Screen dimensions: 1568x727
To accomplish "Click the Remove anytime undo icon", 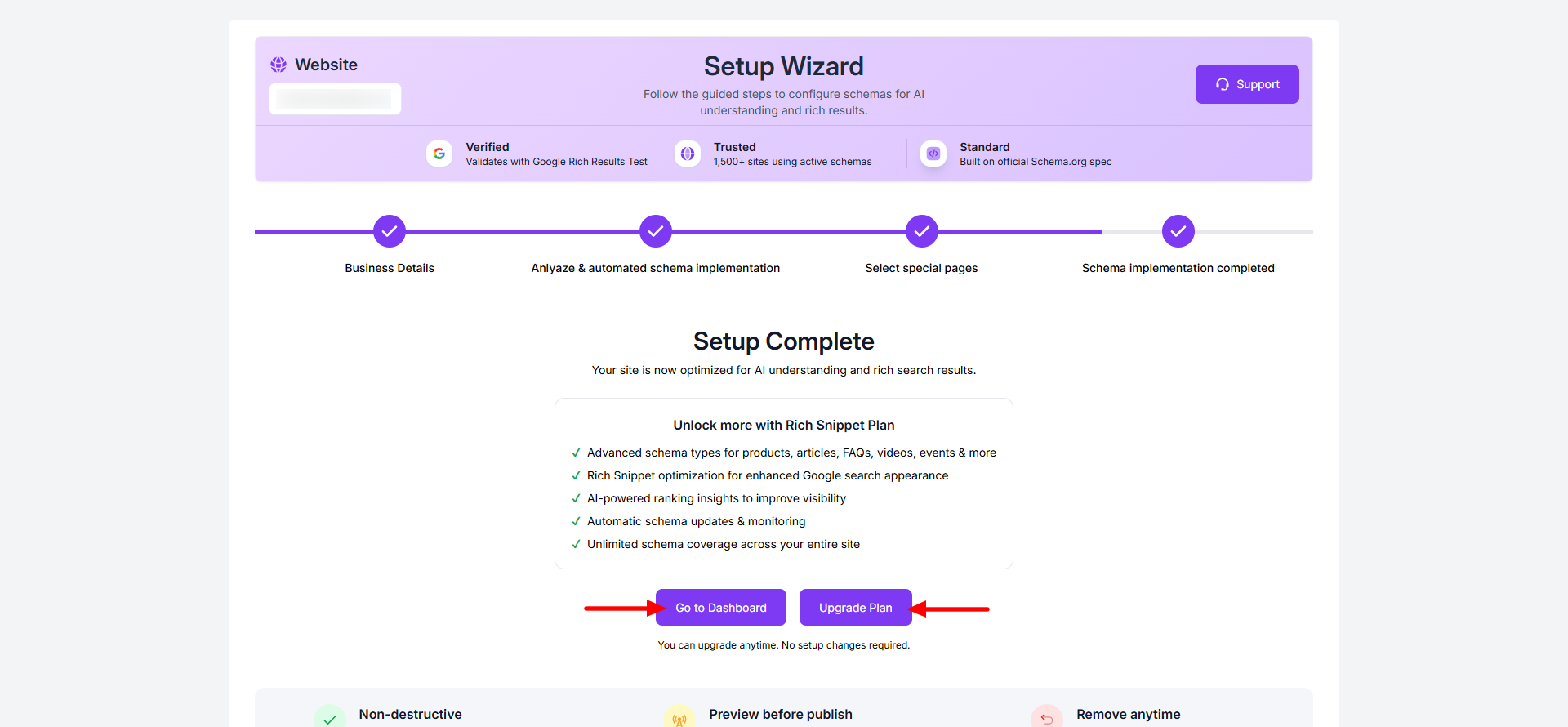I will pyautogui.click(x=1047, y=718).
